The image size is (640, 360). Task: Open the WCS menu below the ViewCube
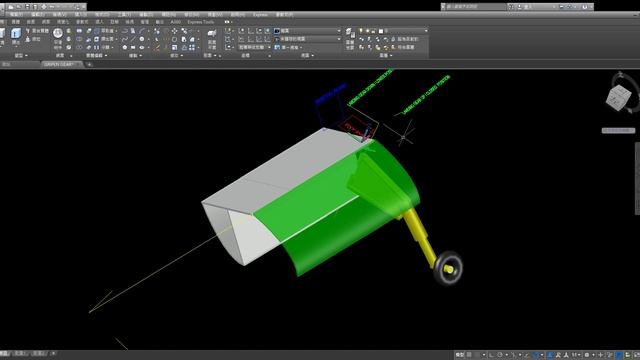pos(618,131)
